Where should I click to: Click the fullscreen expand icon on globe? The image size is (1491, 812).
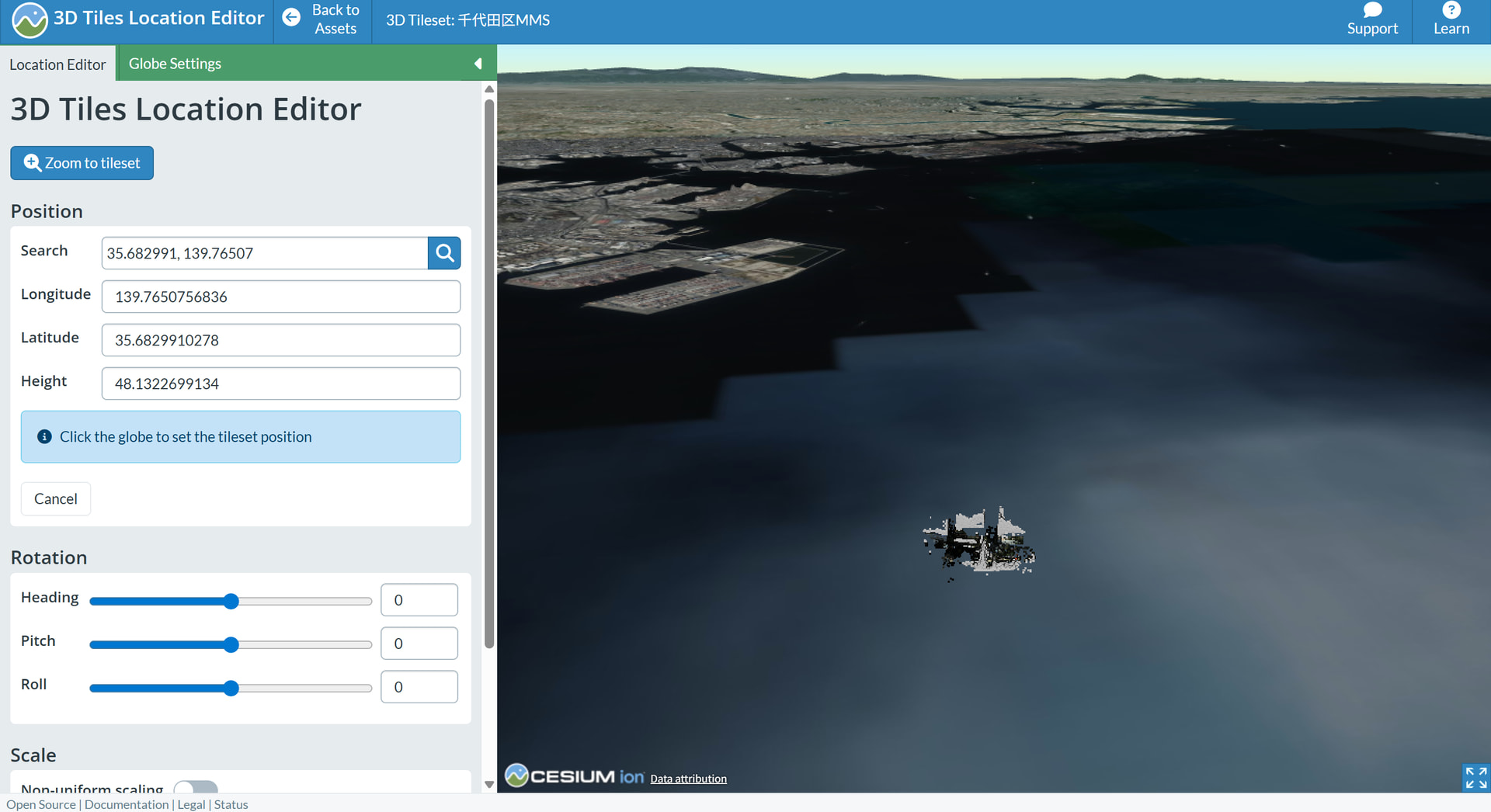[x=1475, y=777]
